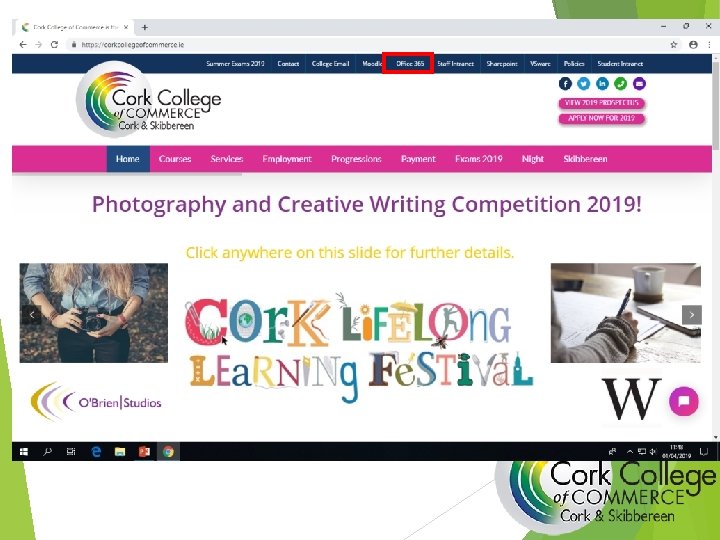Open the Facebook social icon

(565, 84)
